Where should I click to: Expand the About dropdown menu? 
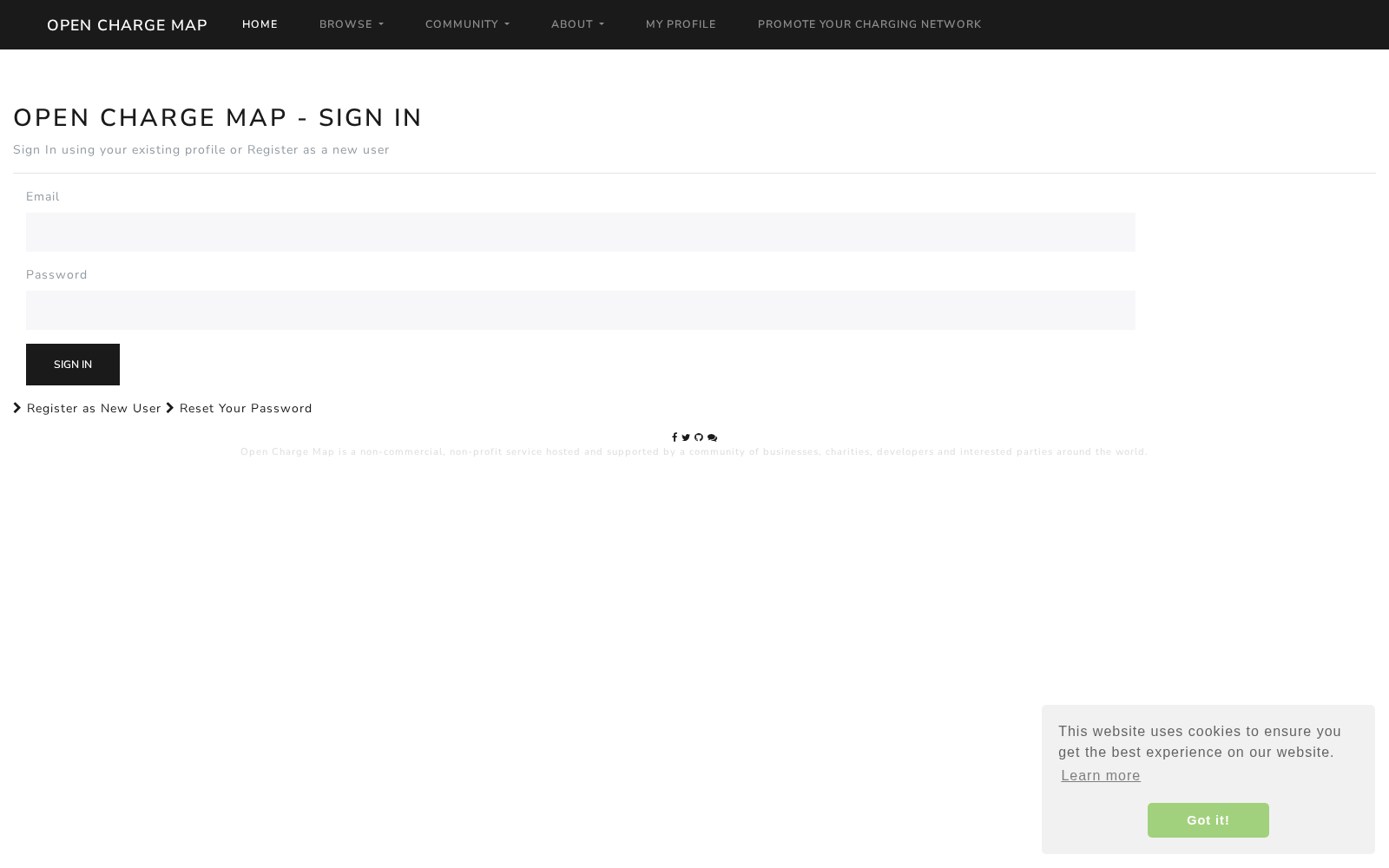(577, 24)
